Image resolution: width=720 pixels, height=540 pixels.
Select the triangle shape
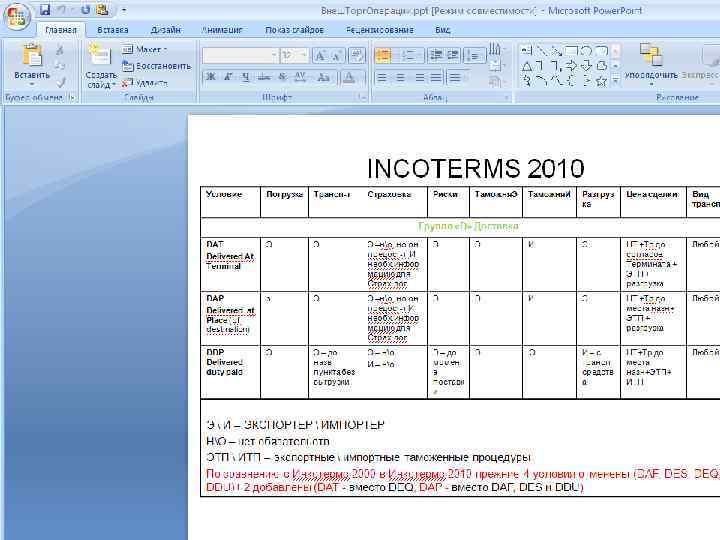pos(527,66)
